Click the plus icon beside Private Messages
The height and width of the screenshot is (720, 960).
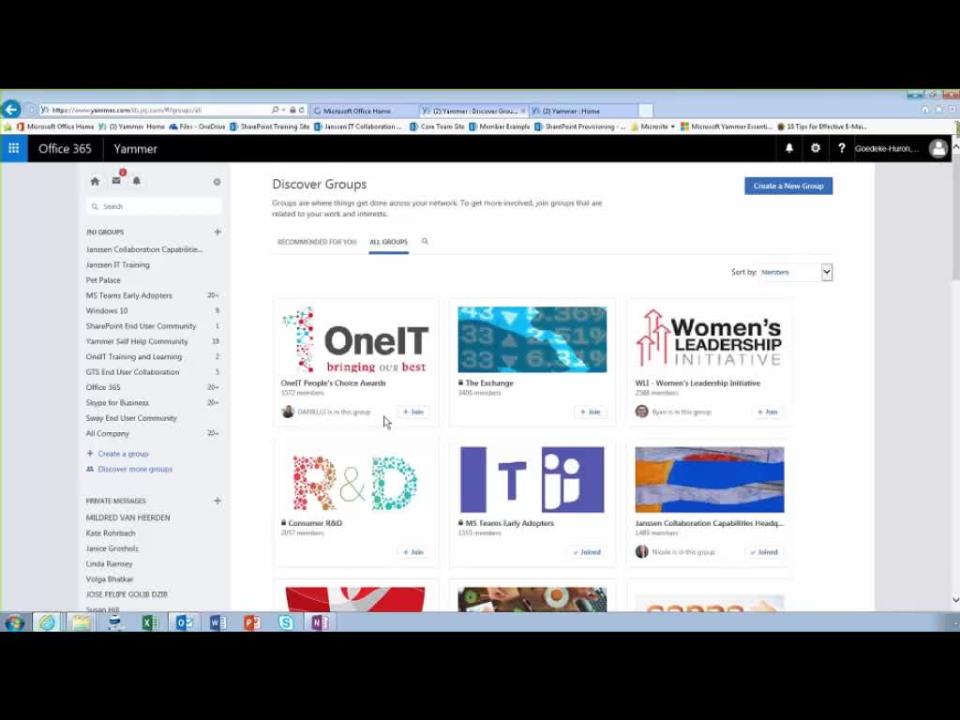pos(217,501)
